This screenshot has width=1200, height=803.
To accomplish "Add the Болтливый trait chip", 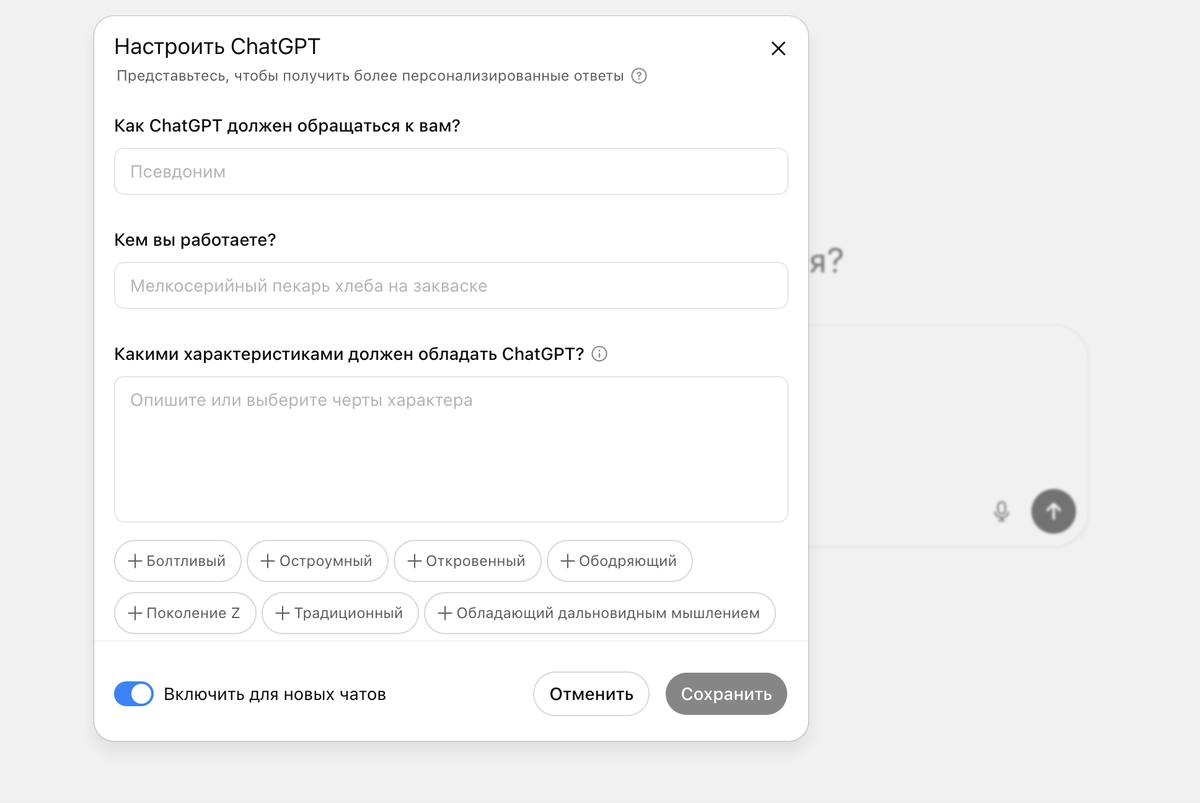I will [x=177, y=561].
